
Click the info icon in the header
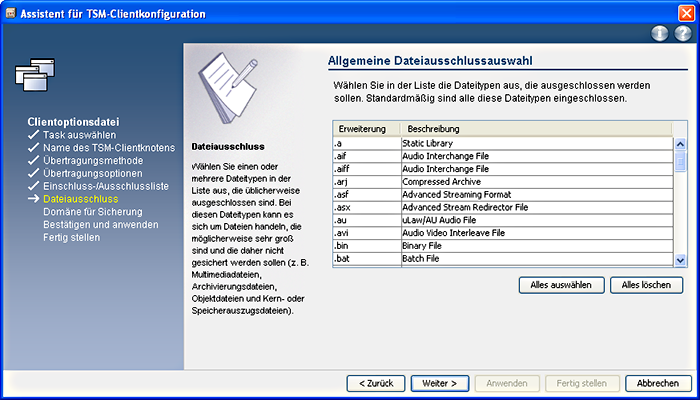[x=659, y=33]
